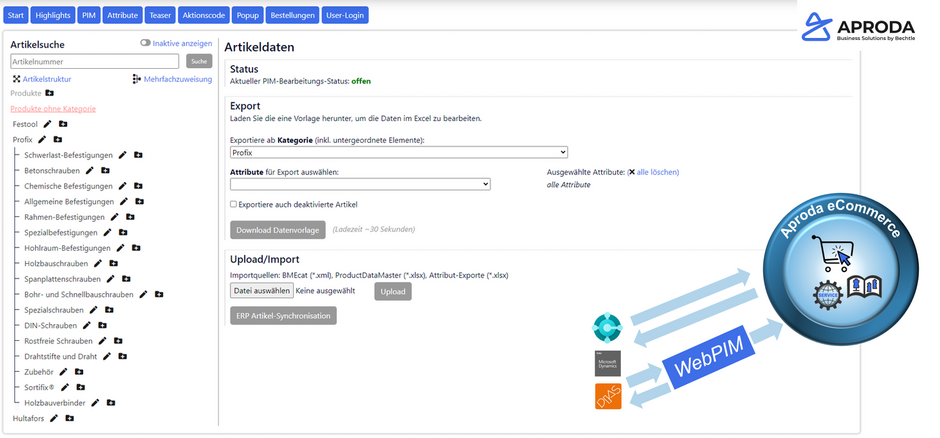Click the add-folder icon beside Produkte
This screenshot has height=438, width=940.
[50, 93]
